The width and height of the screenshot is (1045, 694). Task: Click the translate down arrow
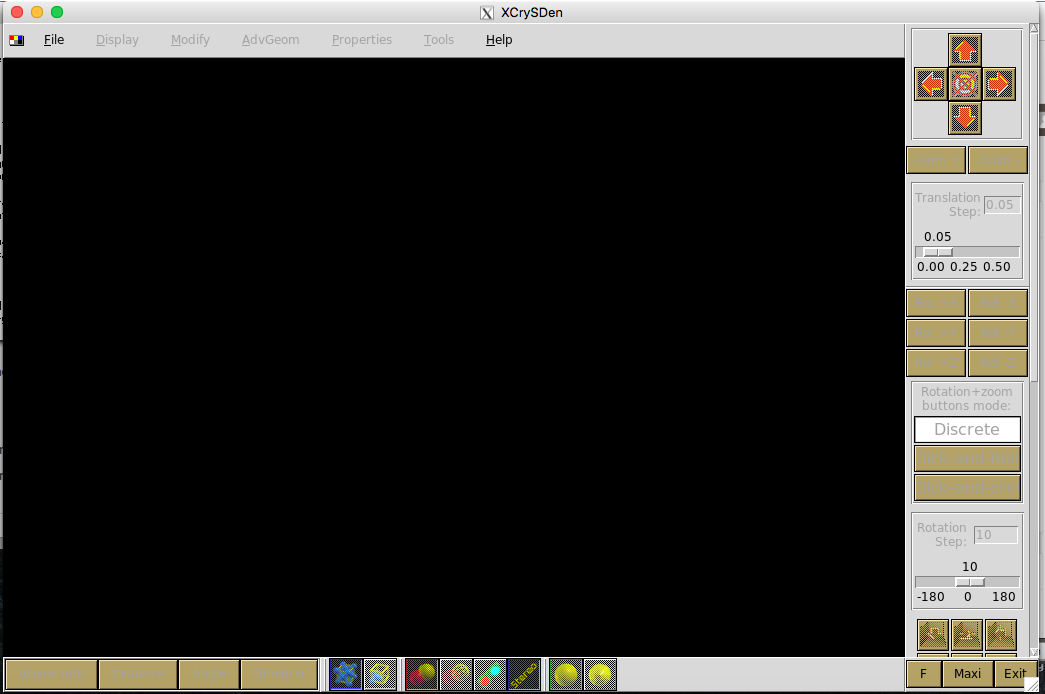(x=964, y=118)
